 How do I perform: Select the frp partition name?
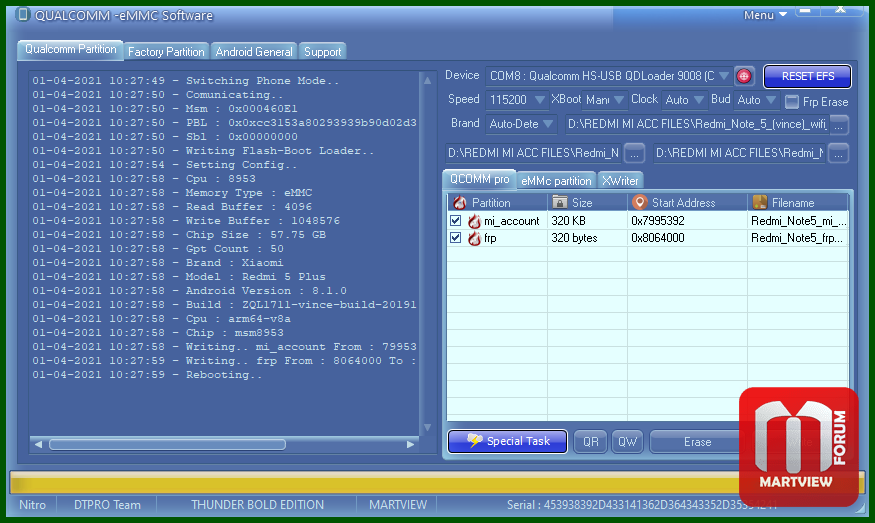click(491, 238)
